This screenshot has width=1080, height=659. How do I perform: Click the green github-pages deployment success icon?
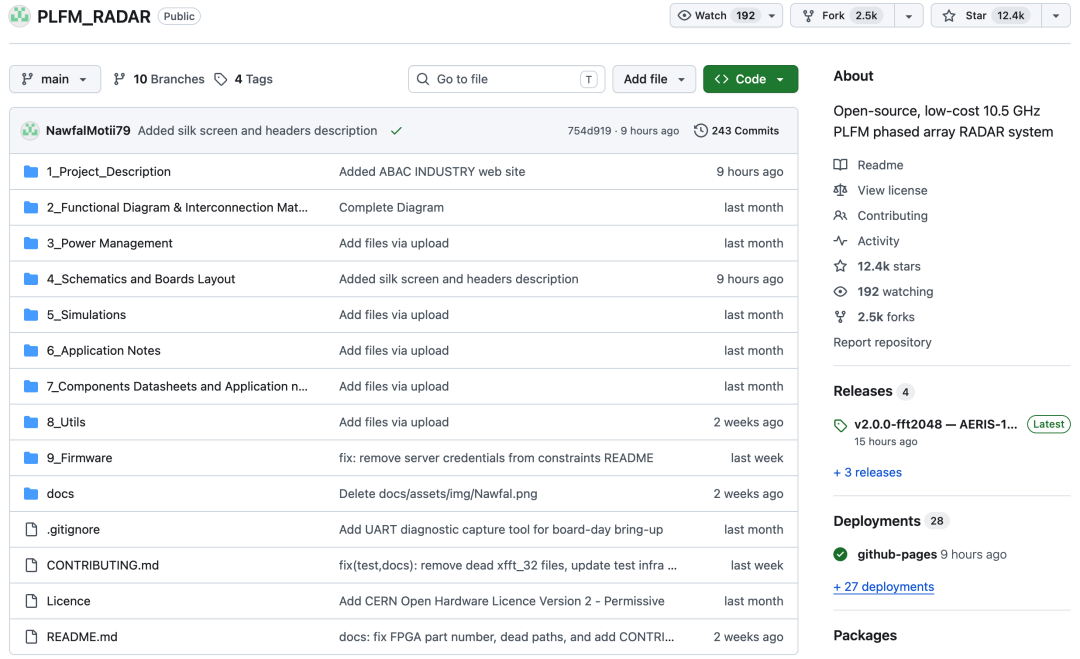pos(840,554)
